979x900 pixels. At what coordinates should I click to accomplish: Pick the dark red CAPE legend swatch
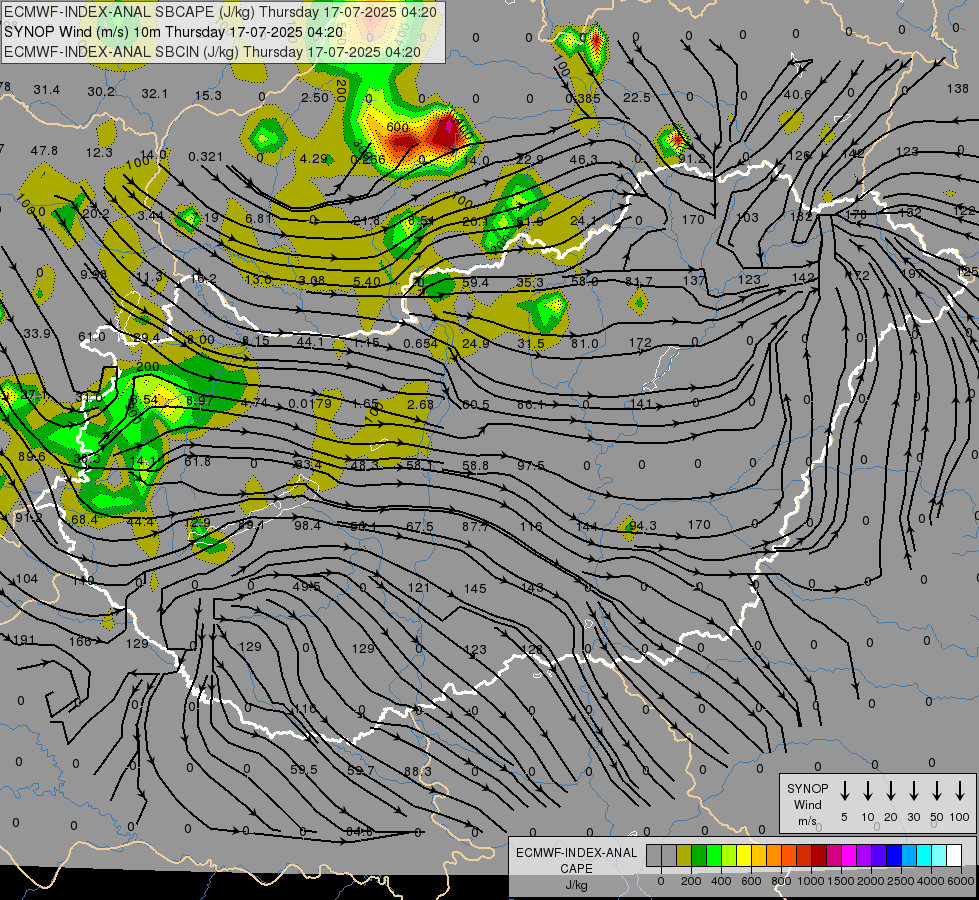click(819, 855)
